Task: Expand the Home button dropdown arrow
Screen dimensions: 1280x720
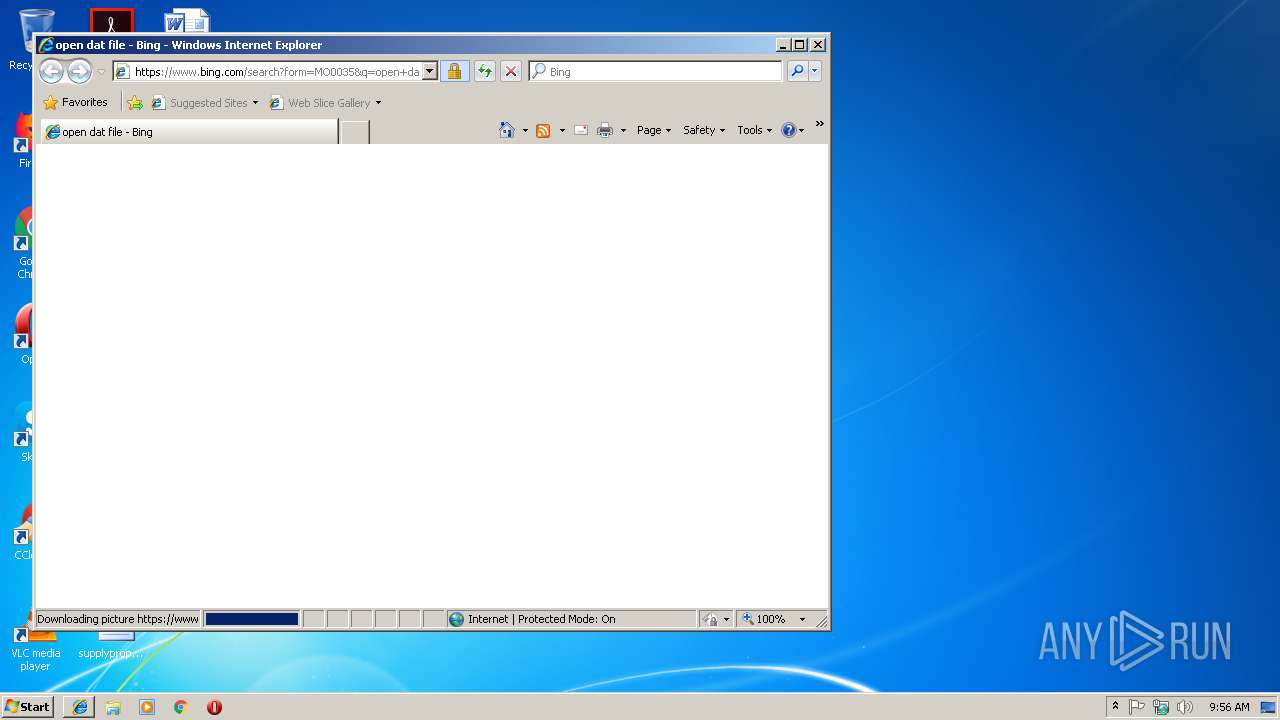Action: [525, 131]
